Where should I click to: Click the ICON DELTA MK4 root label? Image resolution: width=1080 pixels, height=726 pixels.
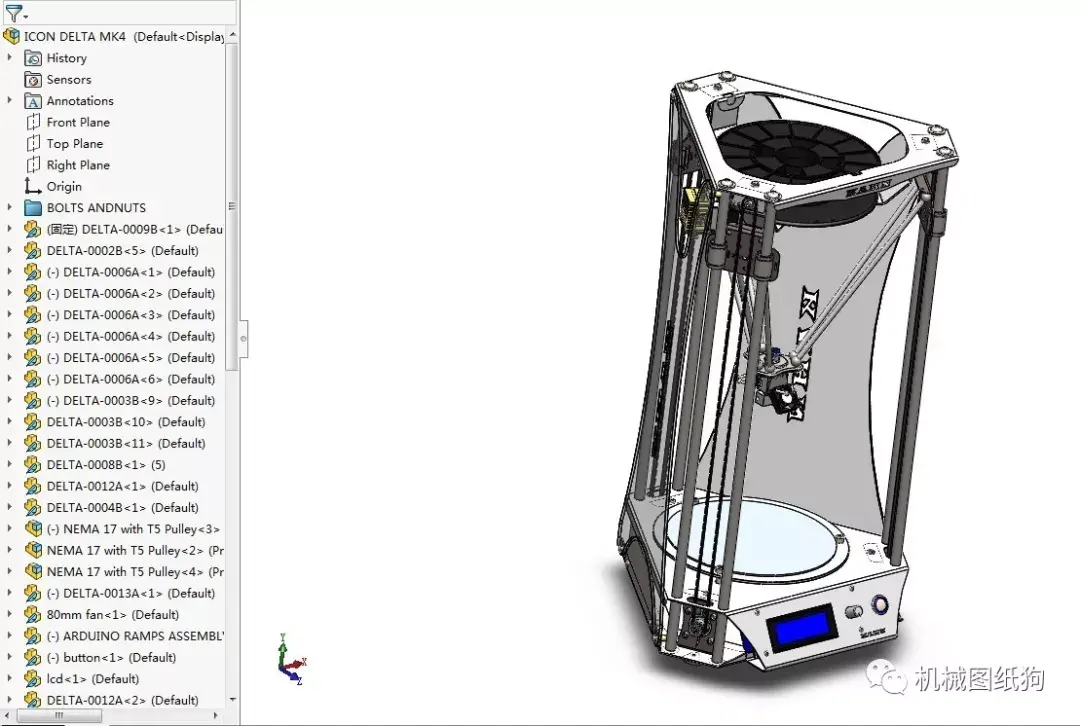click(x=124, y=37)
